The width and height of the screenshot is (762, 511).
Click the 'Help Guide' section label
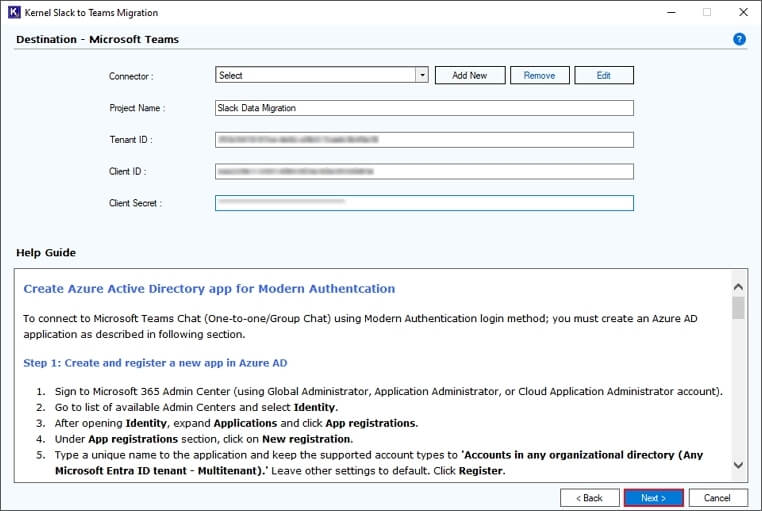tap(46, 253)
